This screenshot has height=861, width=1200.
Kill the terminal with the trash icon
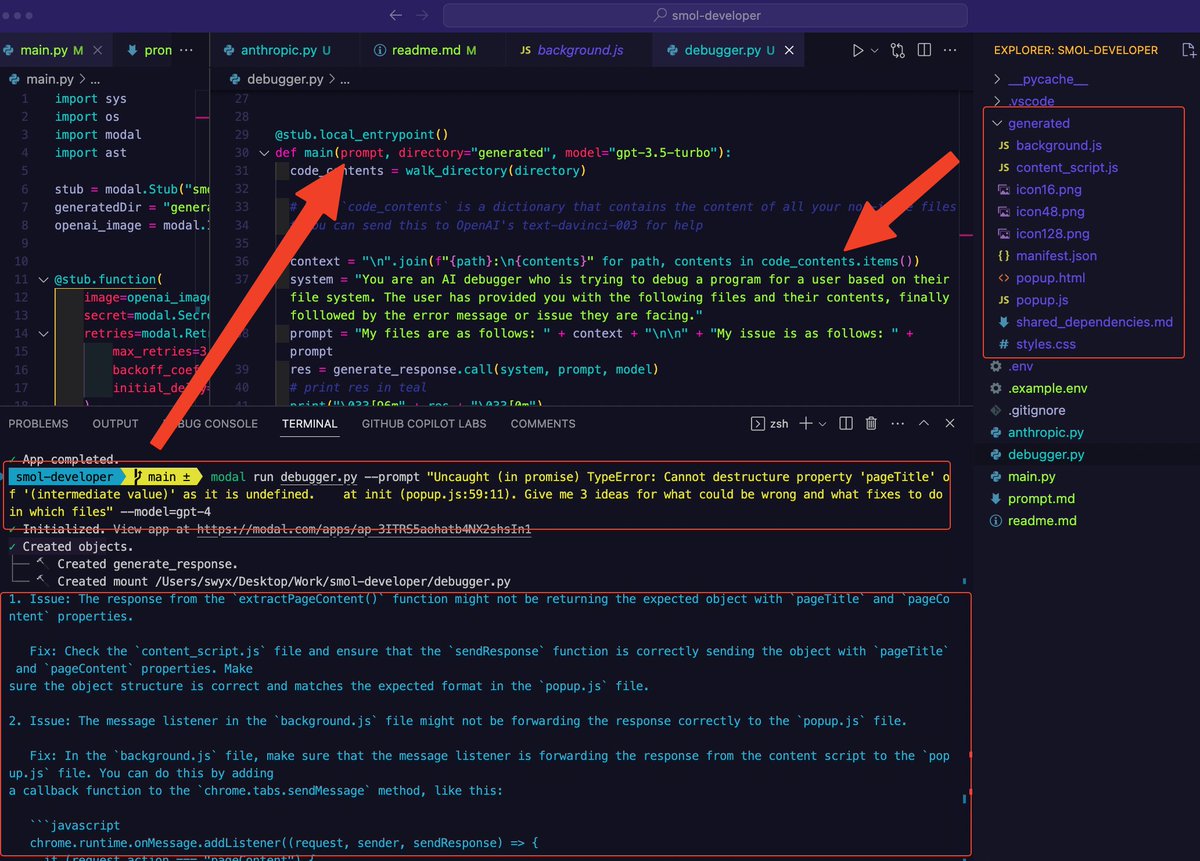click(x=871, y=424)
